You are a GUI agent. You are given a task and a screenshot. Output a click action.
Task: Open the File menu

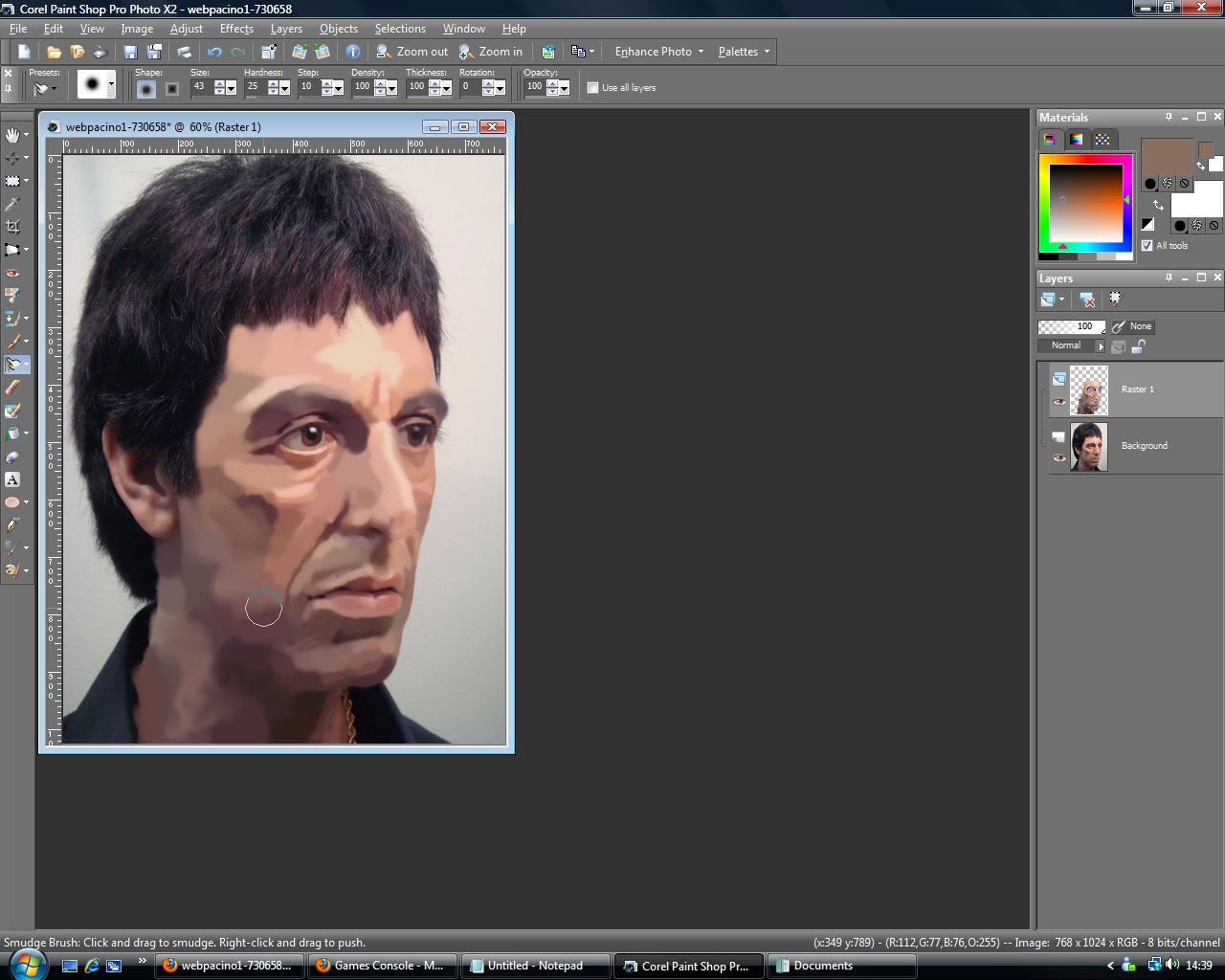tap(18, 29)
